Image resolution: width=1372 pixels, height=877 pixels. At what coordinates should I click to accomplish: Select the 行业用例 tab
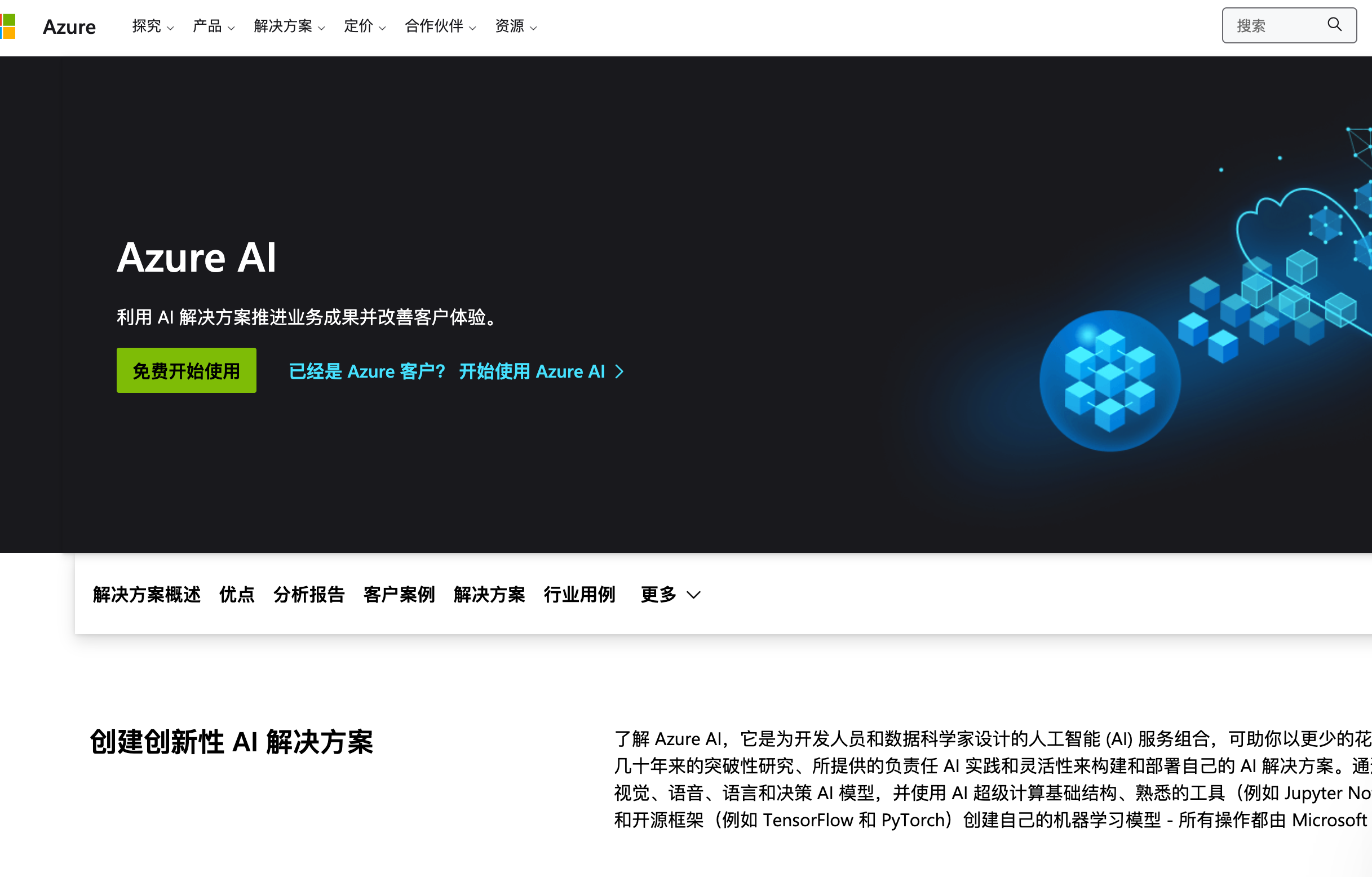579,595
